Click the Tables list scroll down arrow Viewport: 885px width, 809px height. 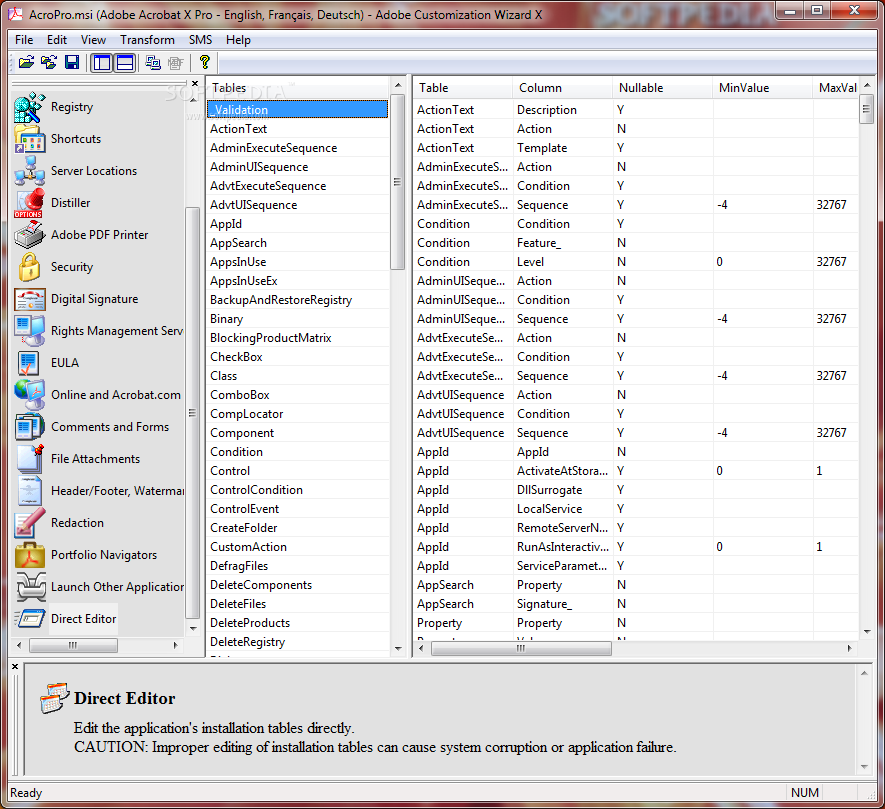click(x=398, y=649)
